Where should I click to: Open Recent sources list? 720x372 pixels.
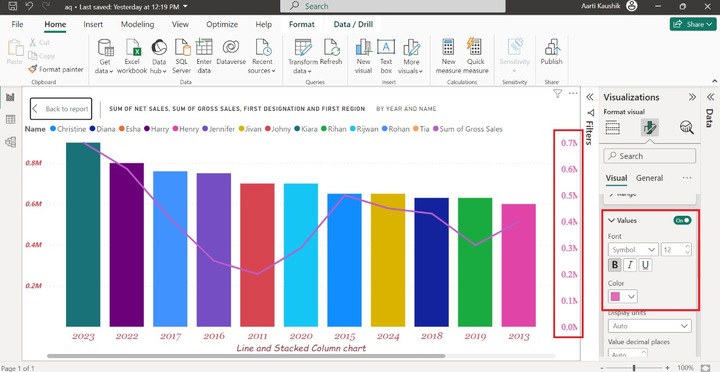(262, 56)
